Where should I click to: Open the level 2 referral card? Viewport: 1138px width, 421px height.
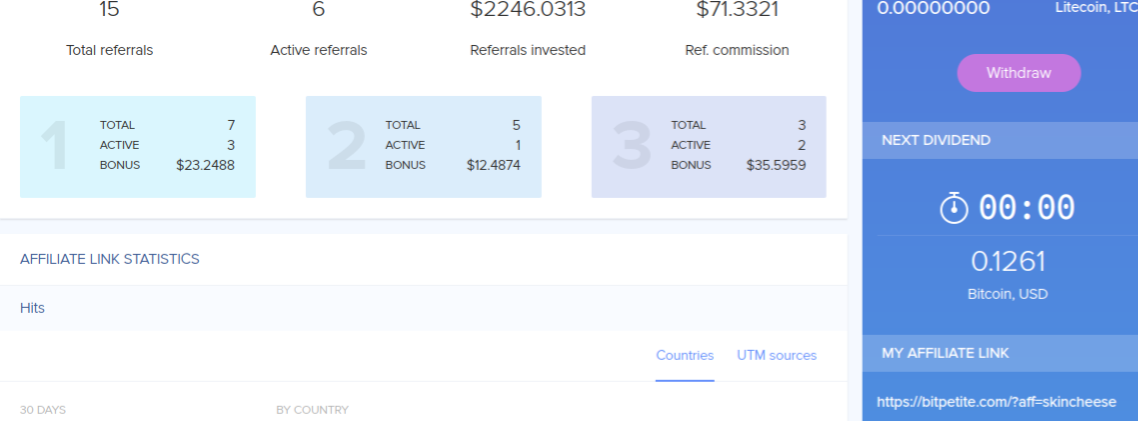tap(423, 147)
